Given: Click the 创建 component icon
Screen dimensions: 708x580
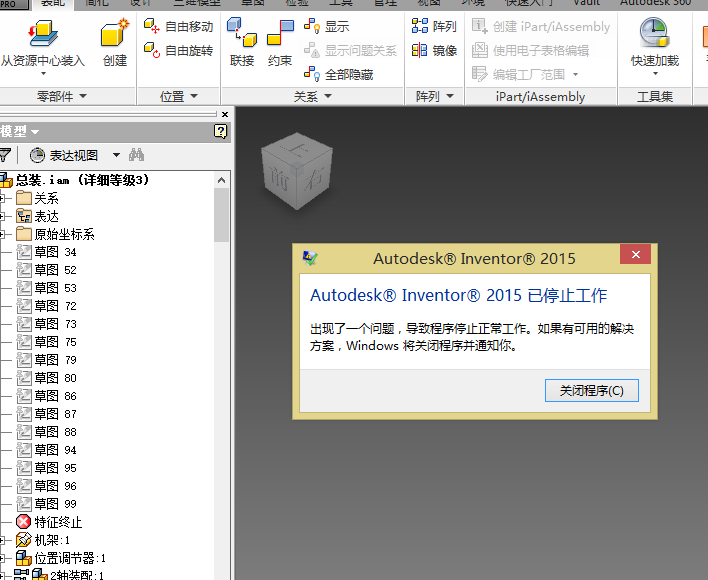Looking at the screenshot, I should click(115, 32).
